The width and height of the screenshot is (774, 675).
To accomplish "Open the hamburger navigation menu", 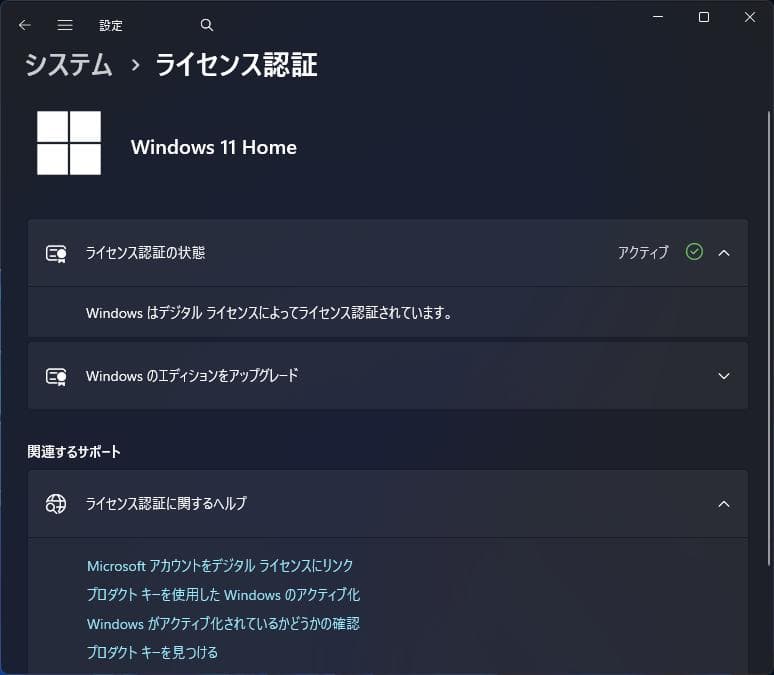I will 65,25.
